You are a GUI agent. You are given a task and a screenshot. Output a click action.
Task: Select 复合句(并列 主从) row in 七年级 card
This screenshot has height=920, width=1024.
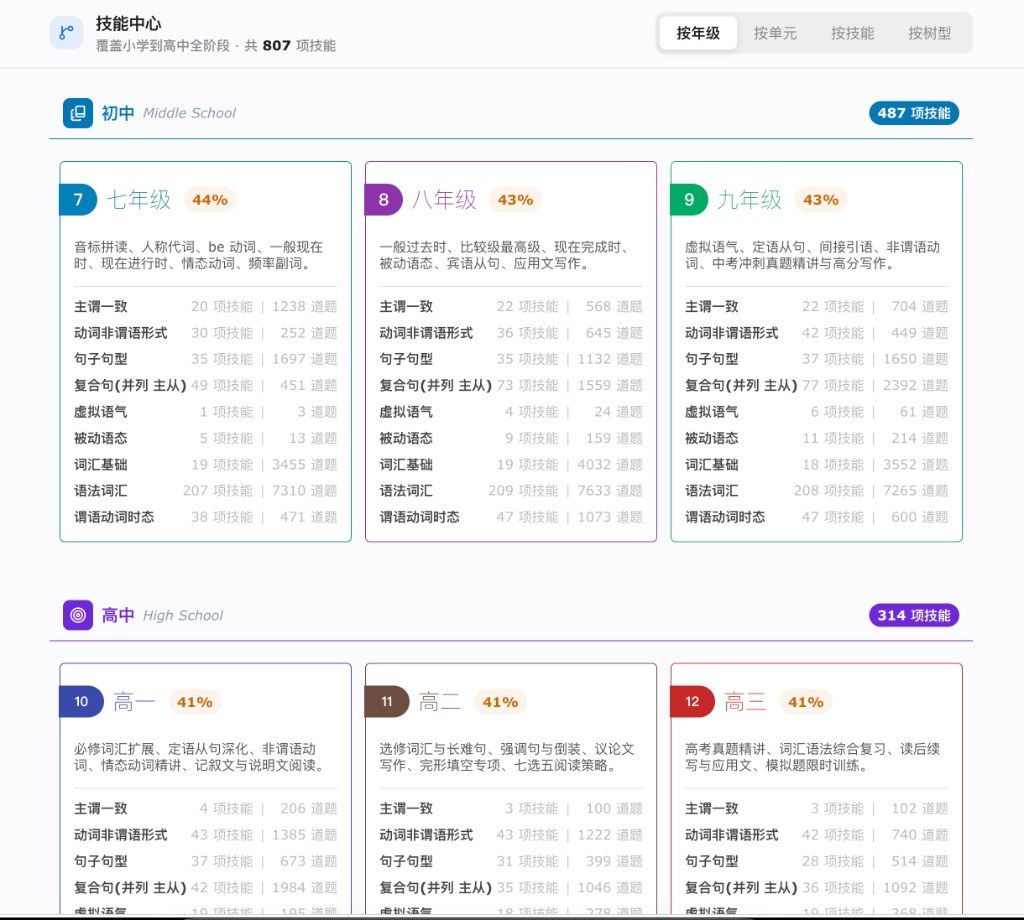coord(206,385)
